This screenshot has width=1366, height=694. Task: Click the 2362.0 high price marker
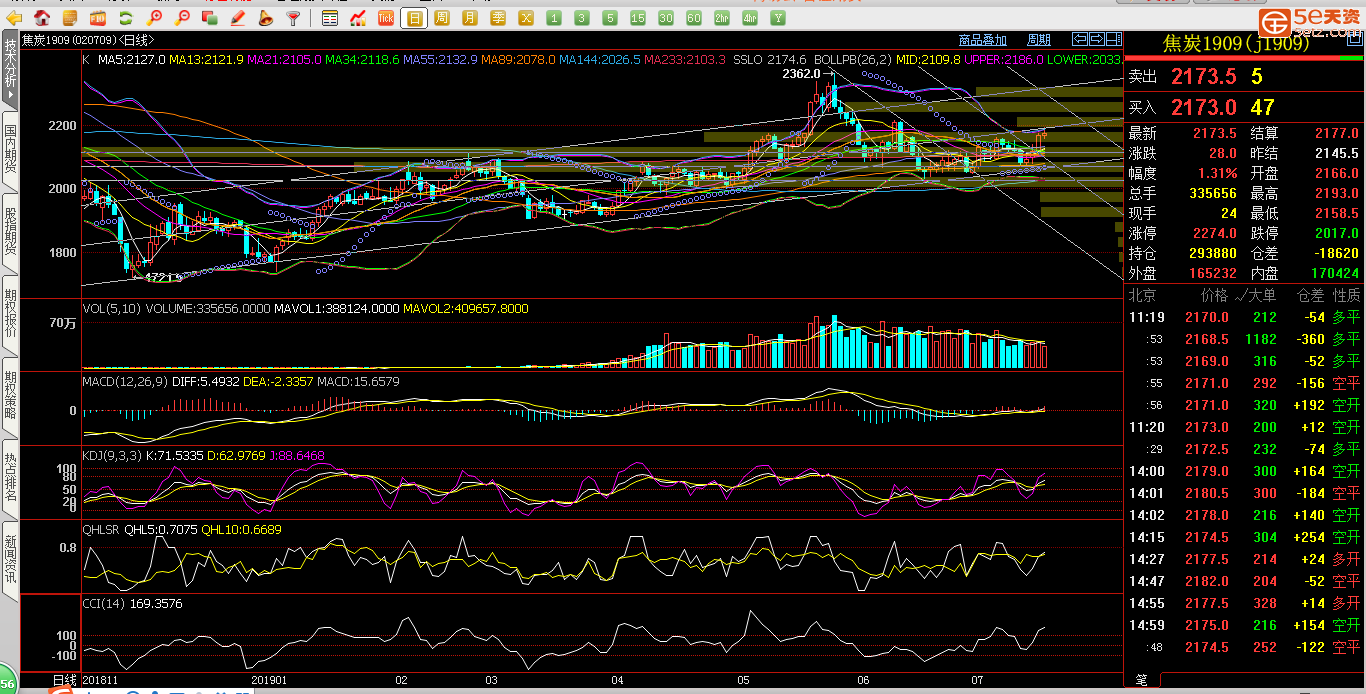tap(801, 75)
